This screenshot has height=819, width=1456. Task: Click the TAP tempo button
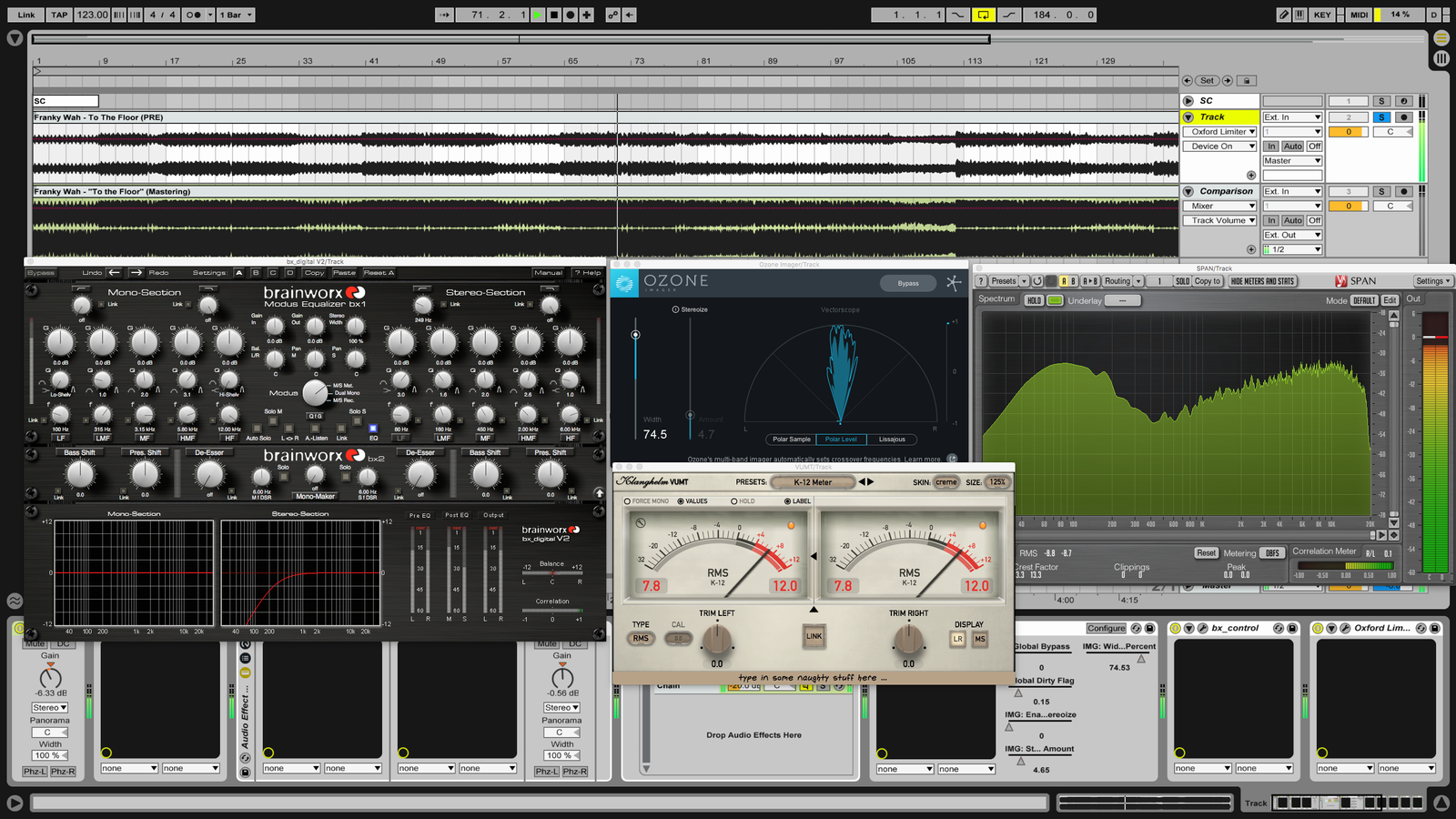pyautogui.click(x=59, y=15)
